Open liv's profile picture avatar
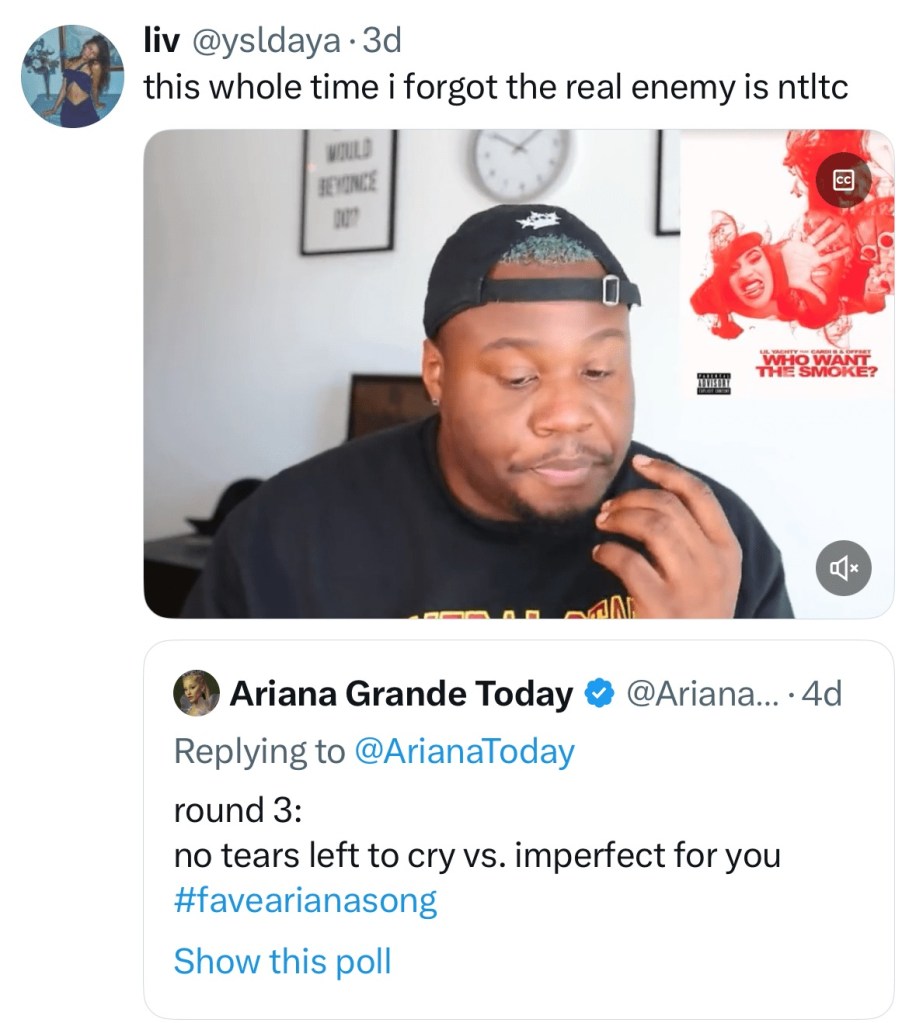The image size is (916, 1023). (x=72, y=77)
